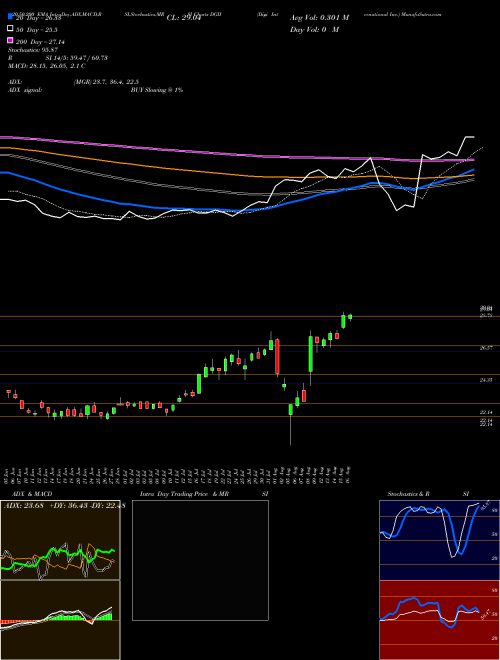Click the 'Stochastics & R' panel title
This screenshot has width=500, height=660.
[409, 494]
